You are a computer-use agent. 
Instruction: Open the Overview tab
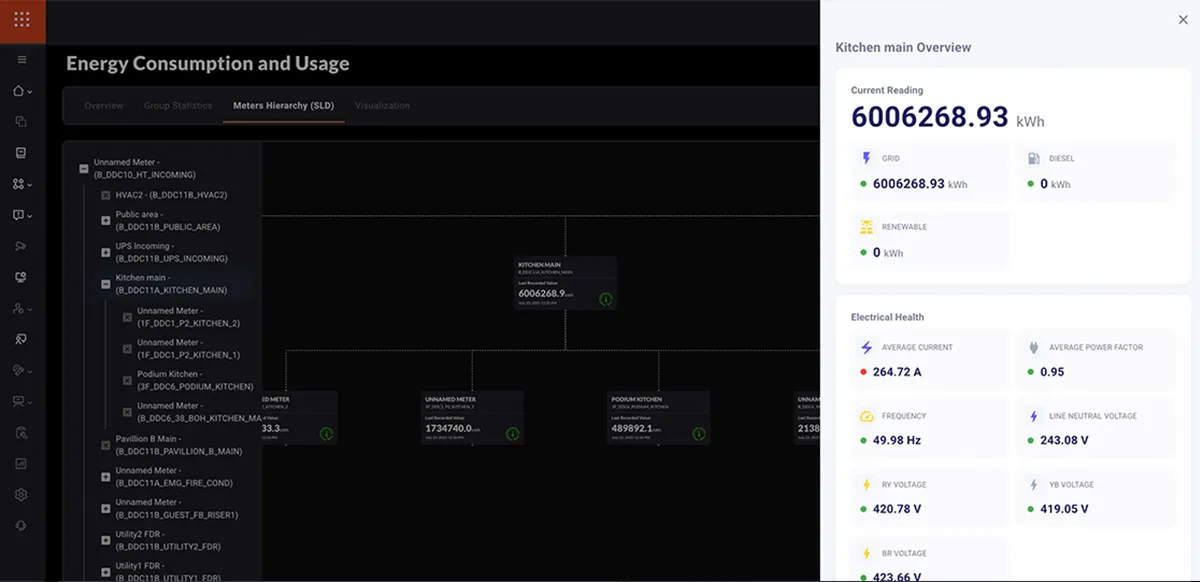coord(104,106)
